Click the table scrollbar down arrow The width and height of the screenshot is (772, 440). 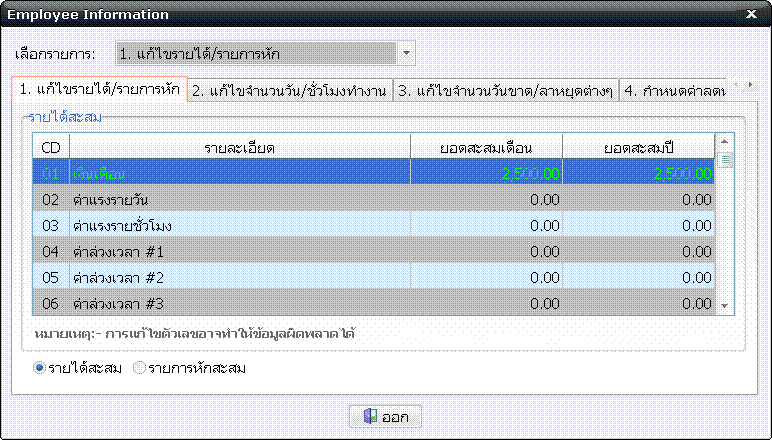(x=727, y=307)
